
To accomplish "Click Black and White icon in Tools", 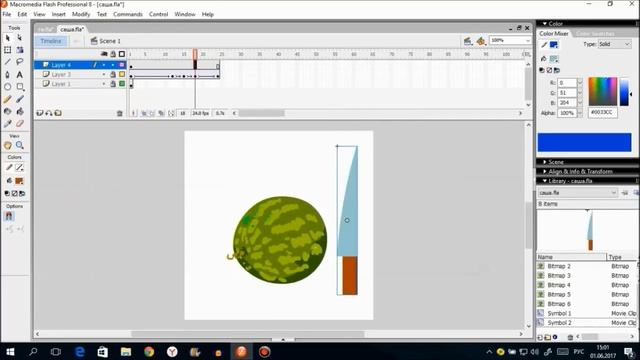I will pos(7,193).
